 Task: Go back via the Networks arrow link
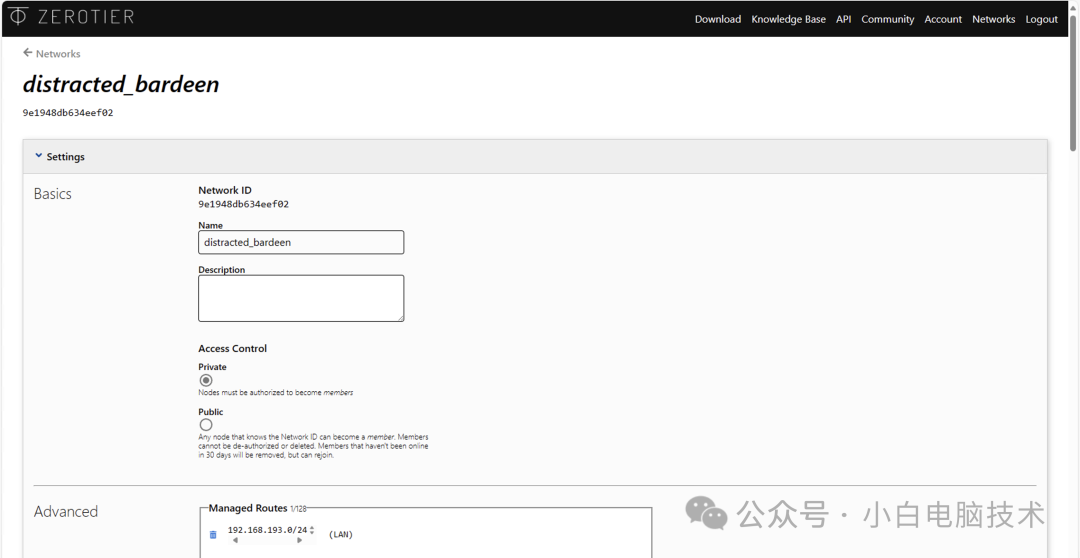52,53
